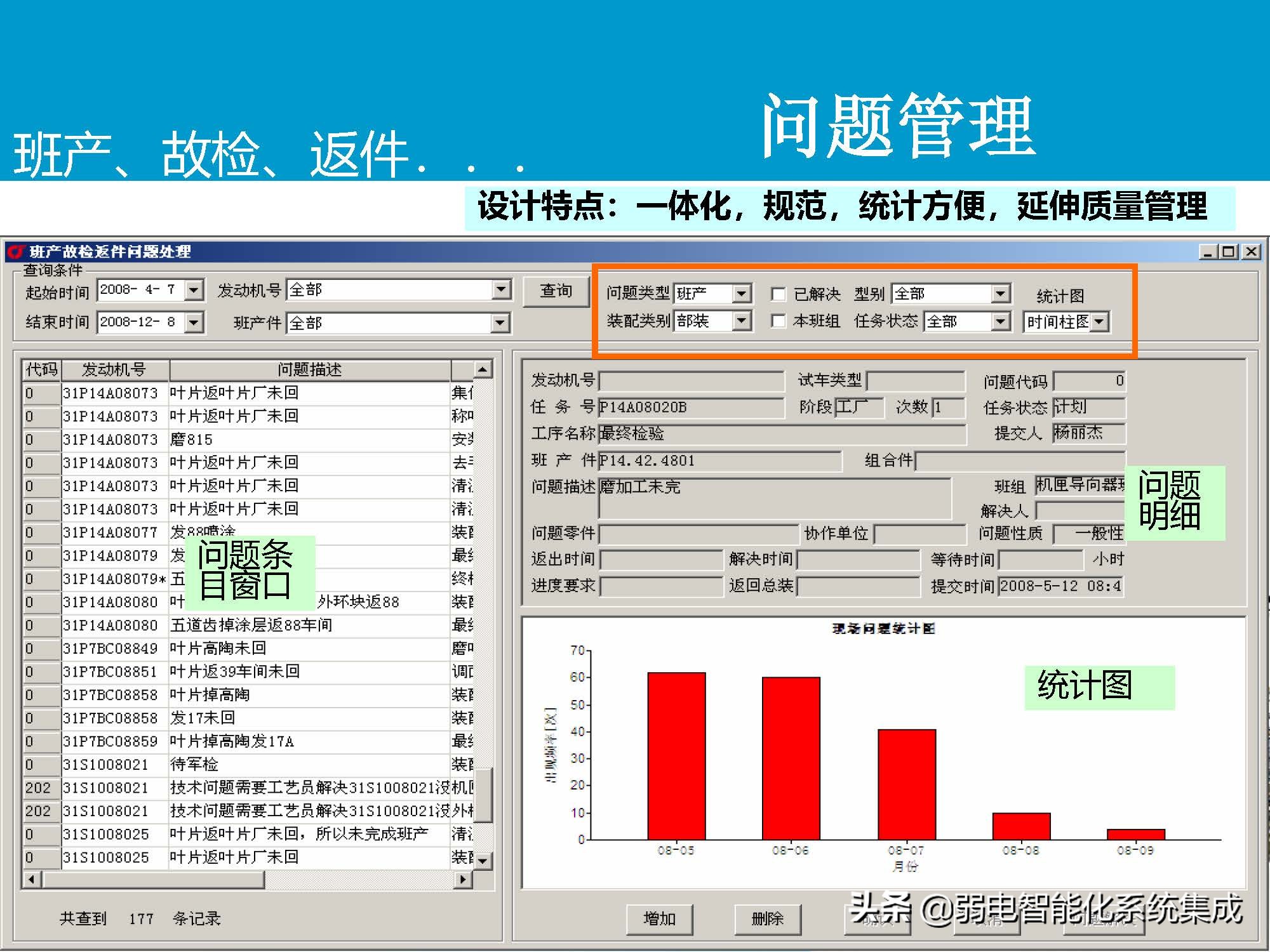Select the row 叶片掉高陶

point(248,695)
